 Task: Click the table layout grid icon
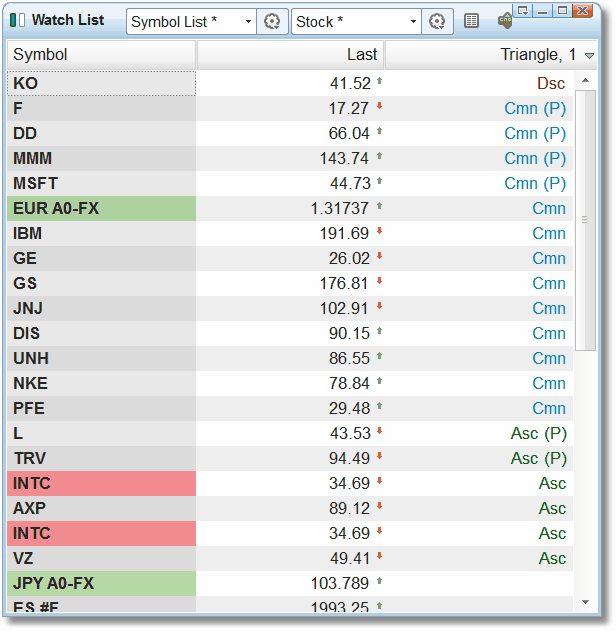click(x=471, y=21)
